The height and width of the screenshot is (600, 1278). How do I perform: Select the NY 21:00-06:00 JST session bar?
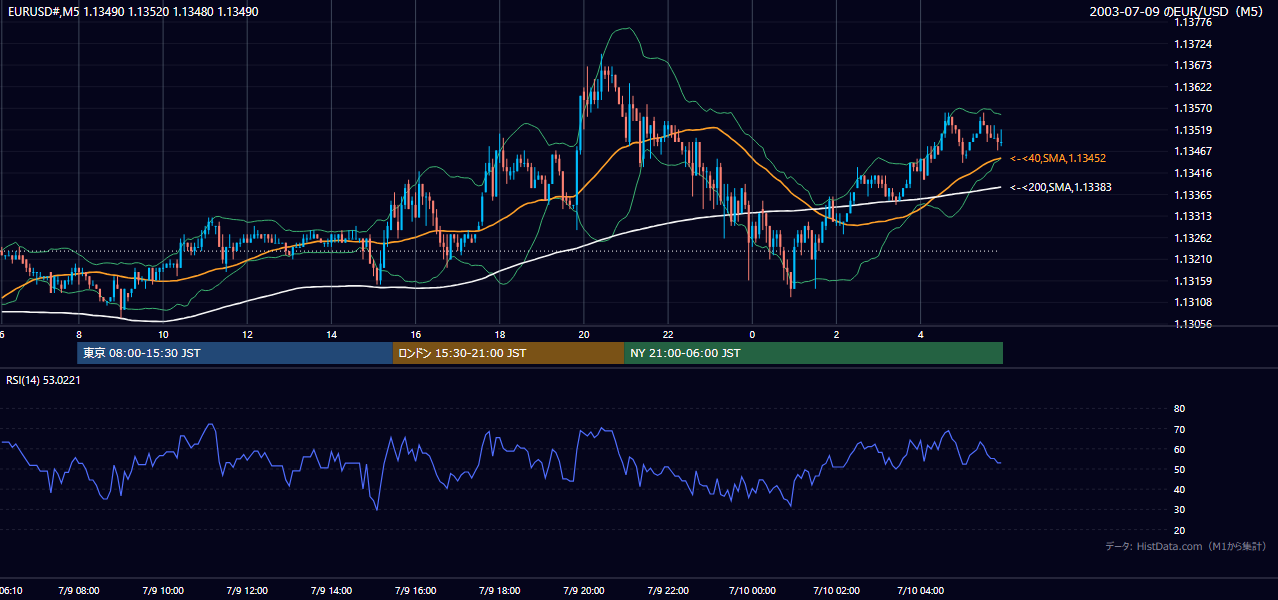coord(813,353)
